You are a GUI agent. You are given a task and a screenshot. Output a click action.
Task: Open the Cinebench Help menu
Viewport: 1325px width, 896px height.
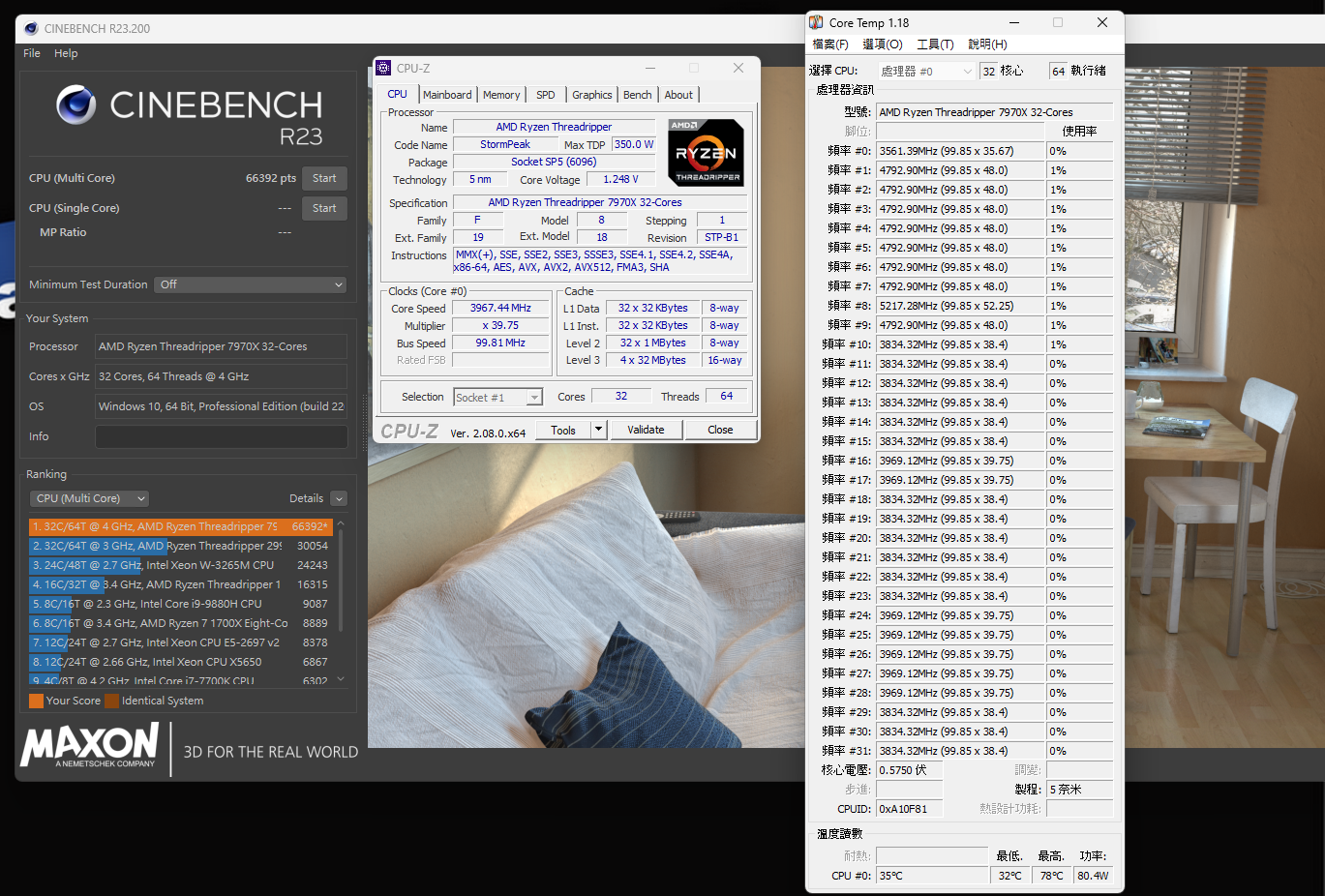tap(66, 53)
